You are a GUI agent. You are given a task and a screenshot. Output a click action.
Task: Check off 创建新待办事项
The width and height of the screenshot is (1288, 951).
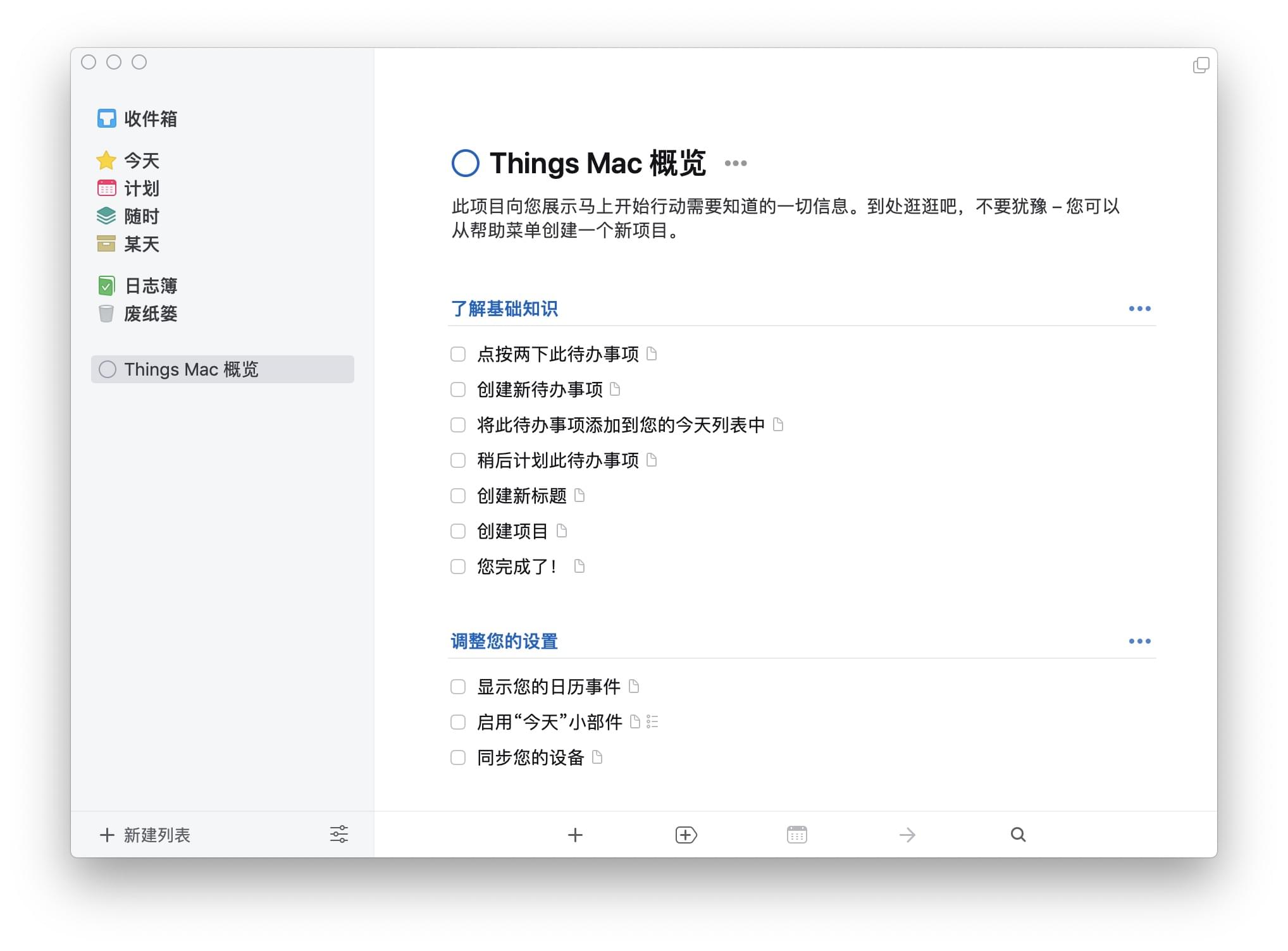pos(458,390)
